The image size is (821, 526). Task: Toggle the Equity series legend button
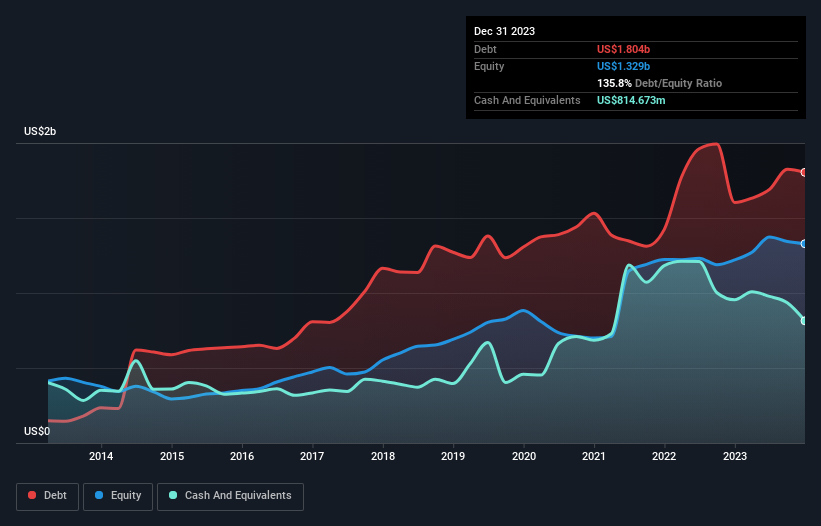pyautogui.click(x=118, y=496)
